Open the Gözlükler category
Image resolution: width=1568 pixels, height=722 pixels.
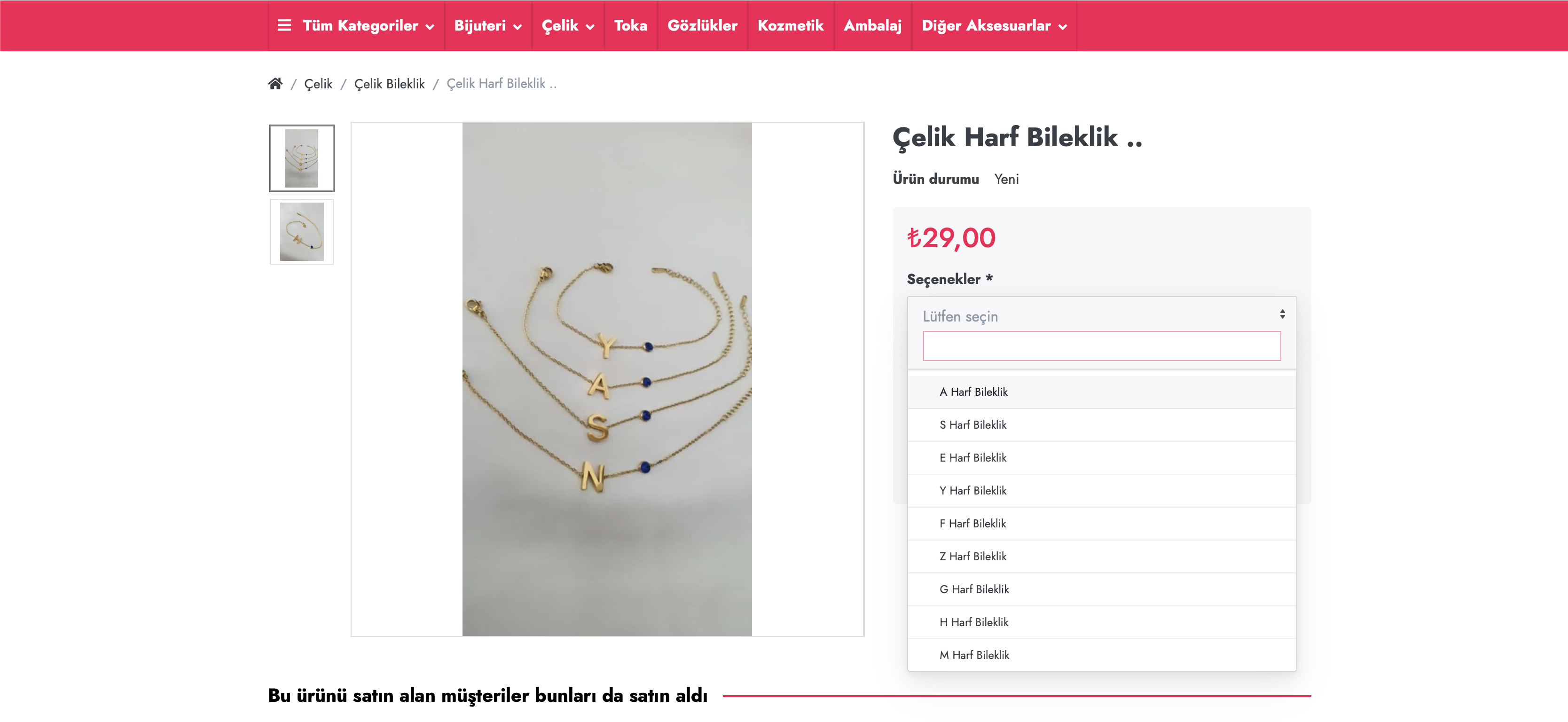pos(702,25)
